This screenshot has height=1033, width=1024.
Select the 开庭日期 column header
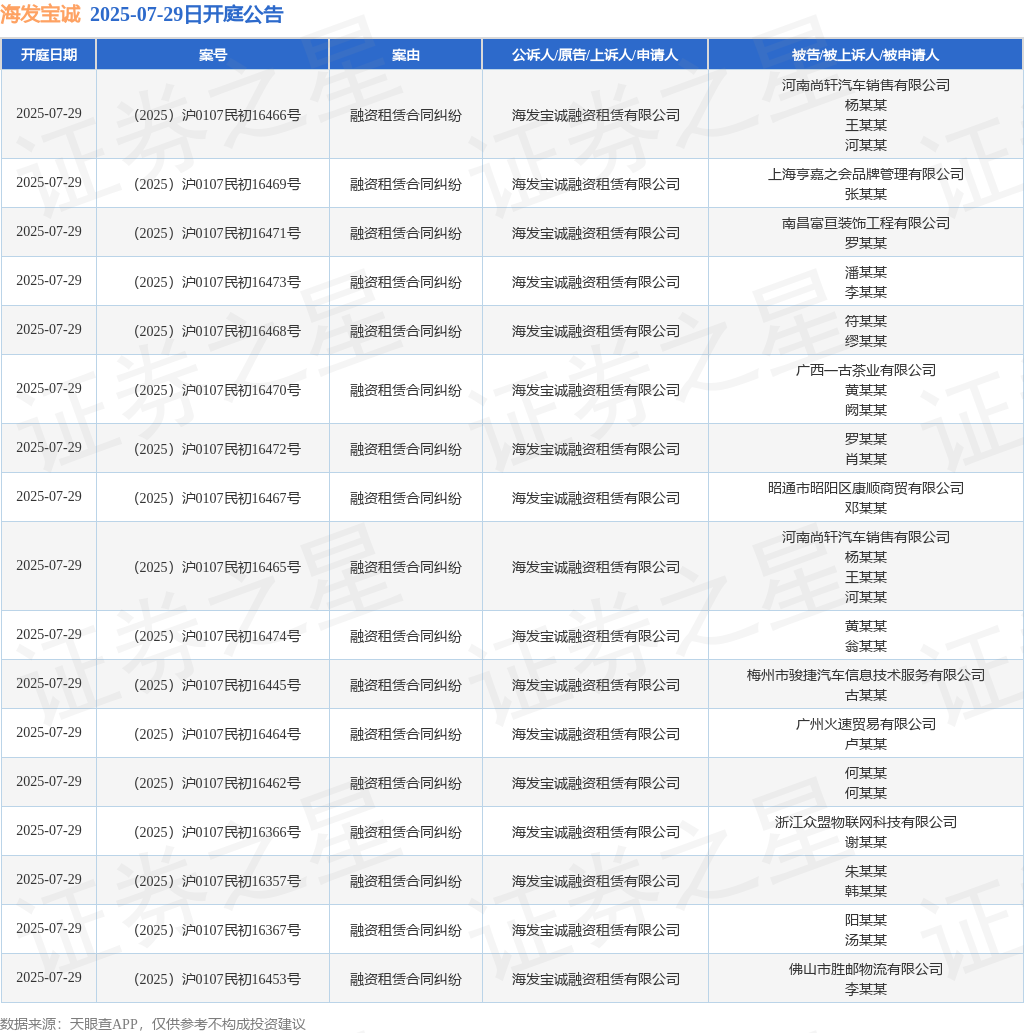tap(49, 55)
